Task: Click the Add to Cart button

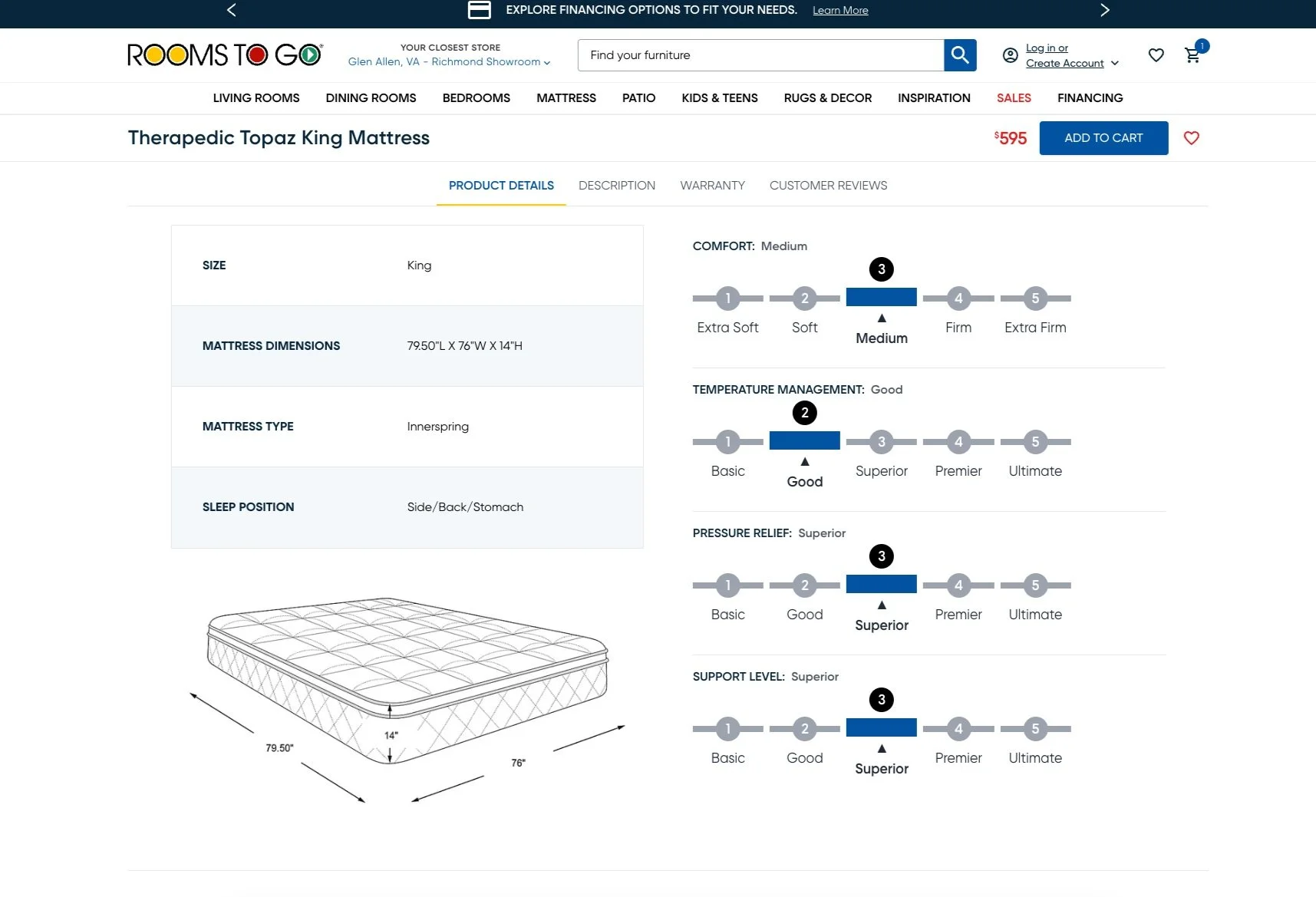Action: pyautogui.click(x=1103, y=138)
